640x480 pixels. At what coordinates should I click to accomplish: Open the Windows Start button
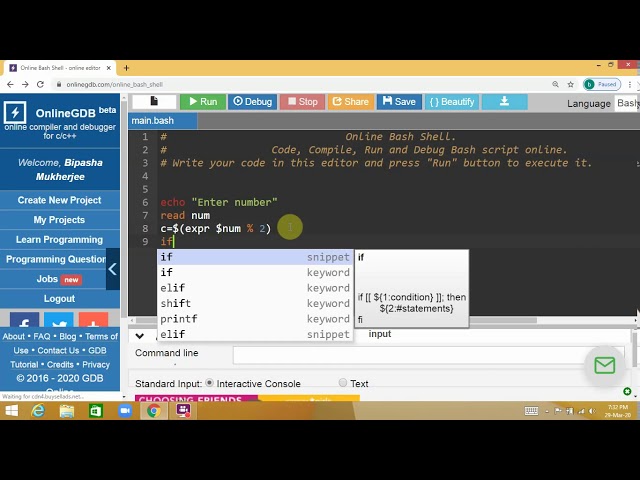point(11,411)
